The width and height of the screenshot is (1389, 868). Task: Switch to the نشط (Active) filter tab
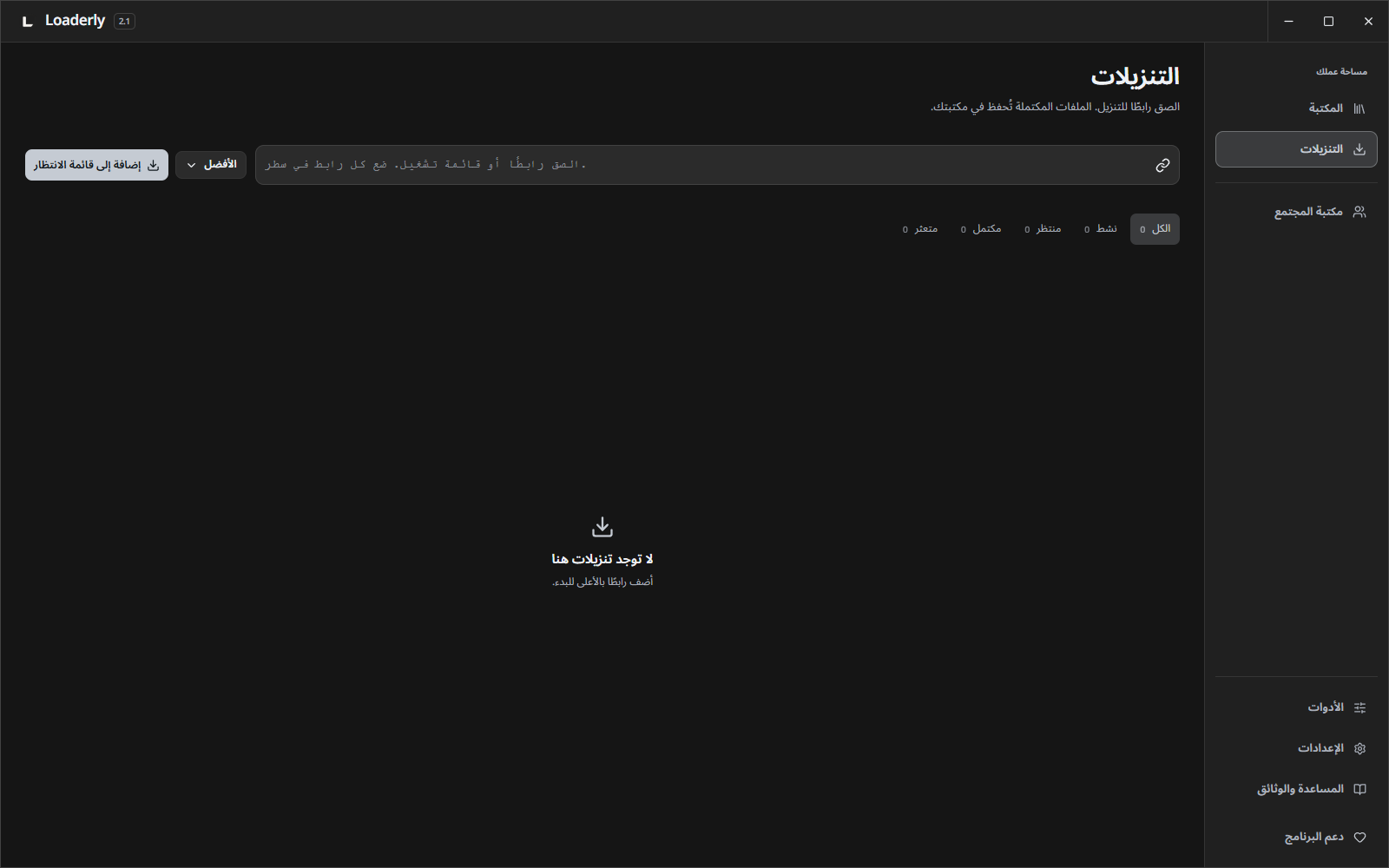1100,229
